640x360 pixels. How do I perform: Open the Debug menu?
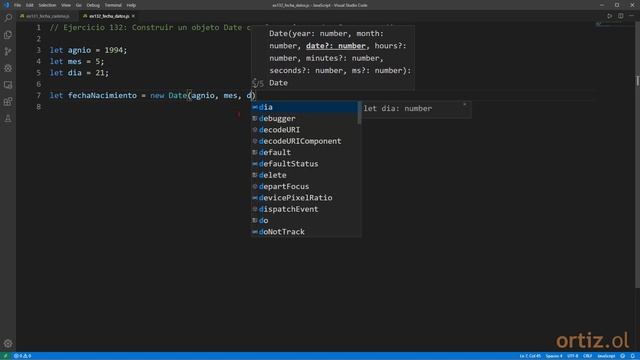click(x=93, y=5)
